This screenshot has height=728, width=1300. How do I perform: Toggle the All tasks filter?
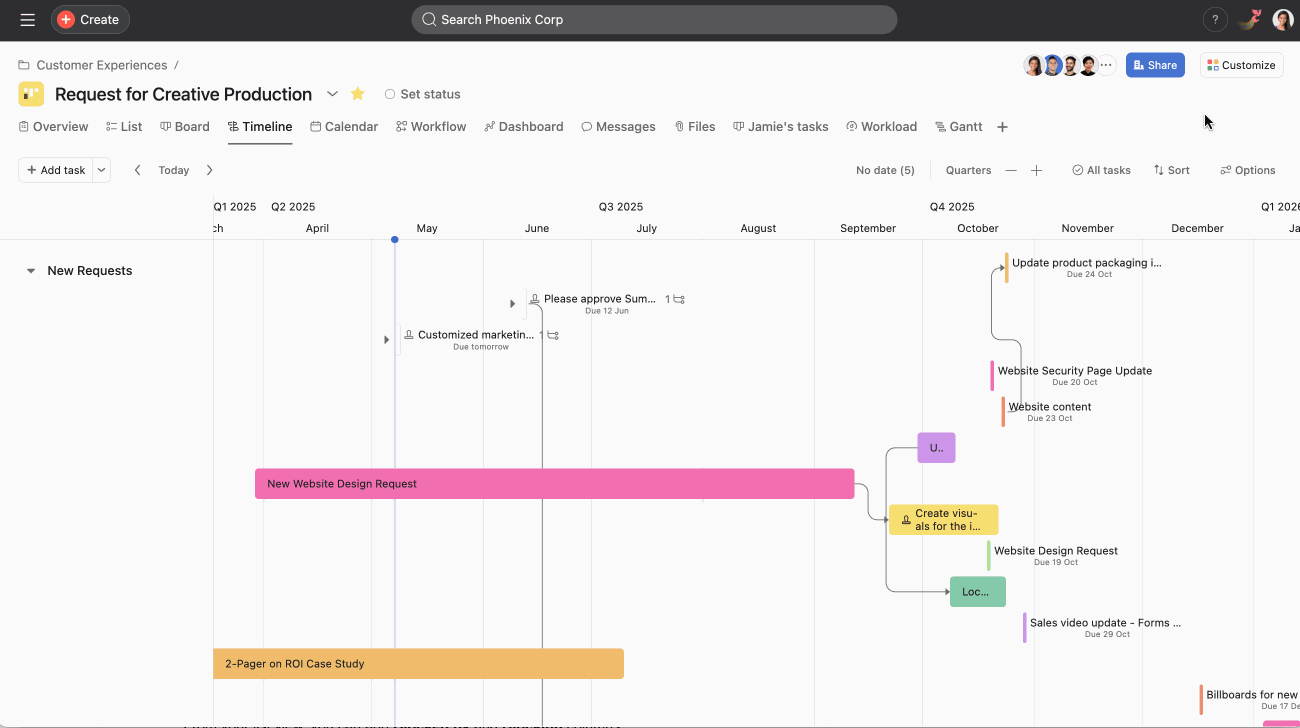tap(1101, 170)
